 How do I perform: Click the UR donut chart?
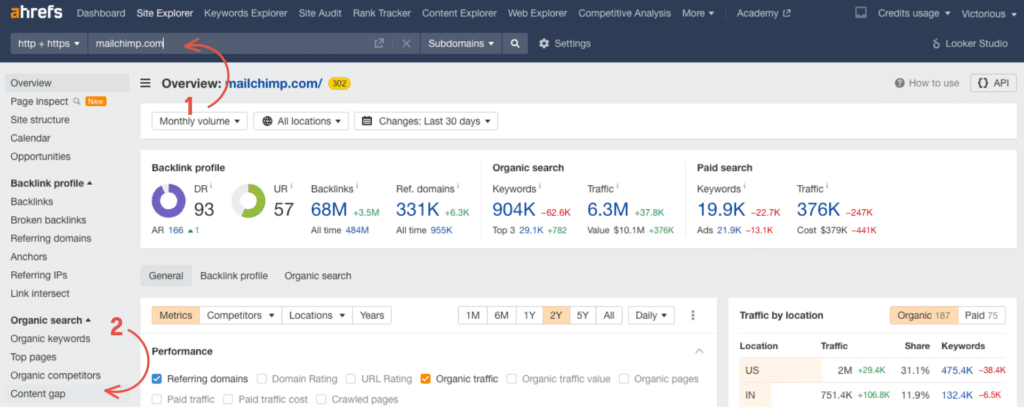[x=249, y=201]
